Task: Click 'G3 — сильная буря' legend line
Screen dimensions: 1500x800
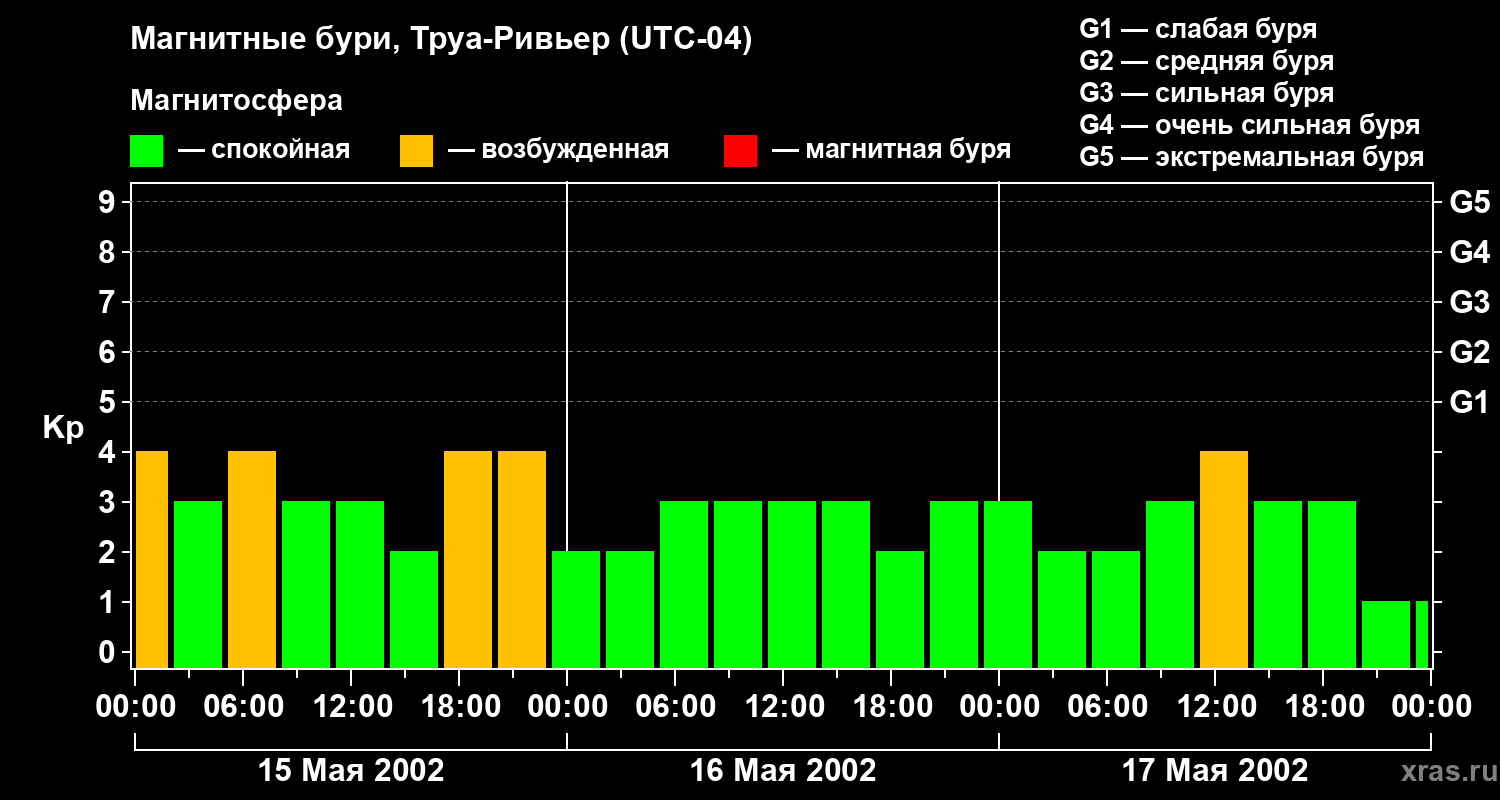Action: point(1206,93)
